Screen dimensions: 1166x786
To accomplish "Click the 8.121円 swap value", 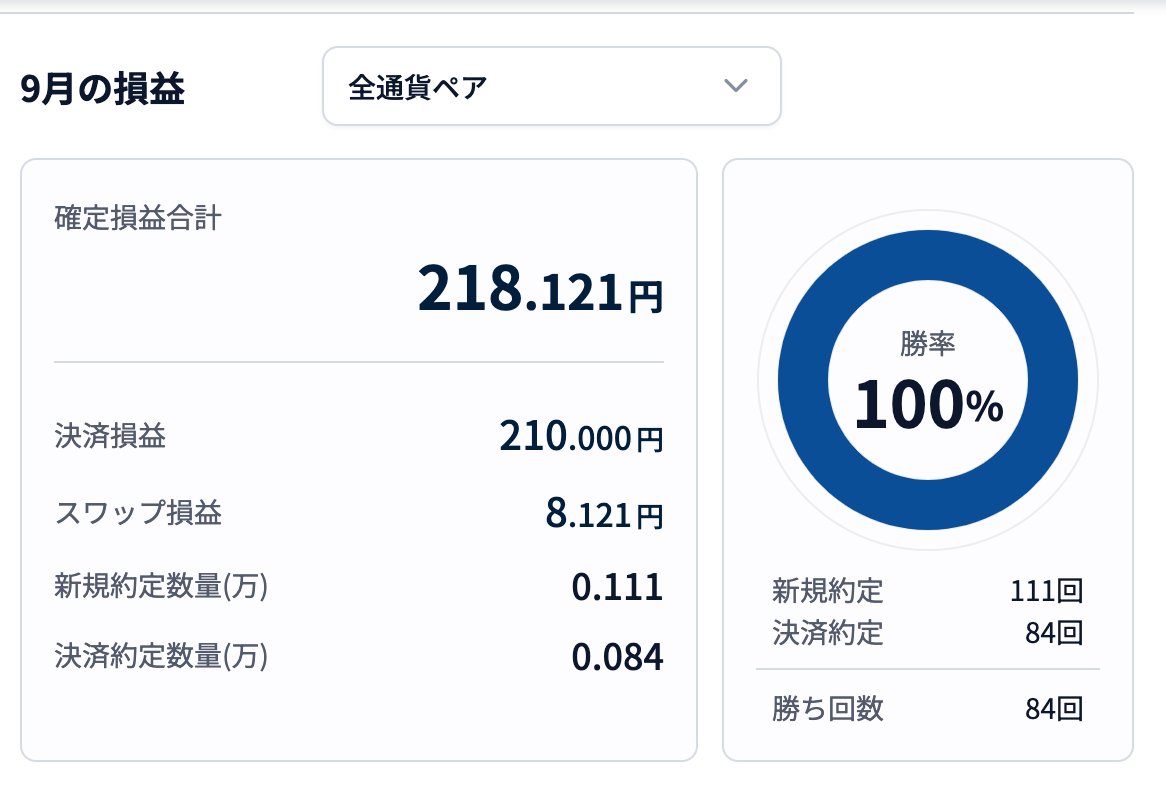I will [x=604, y=513].
